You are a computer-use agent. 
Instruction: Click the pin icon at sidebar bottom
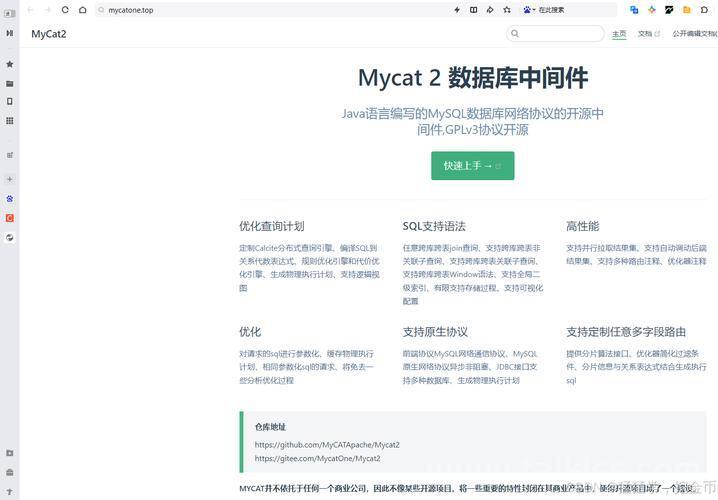pos(10,492)
